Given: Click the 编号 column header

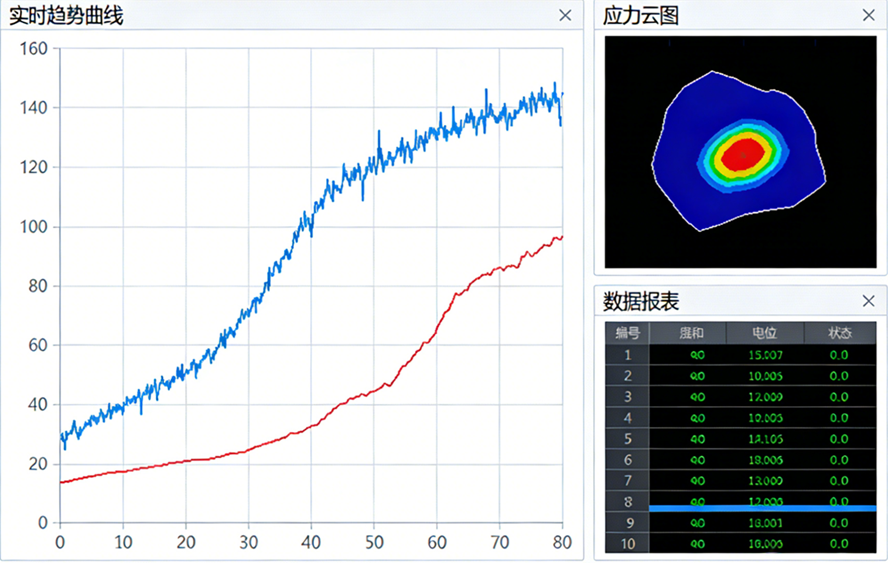Looking at the screenshot, I should (x=627, y=333).
